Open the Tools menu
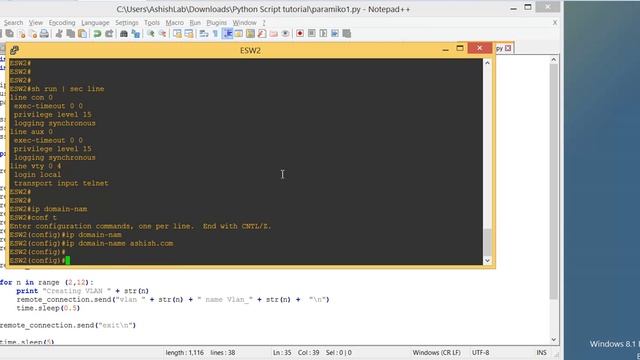 coord(152,23)
